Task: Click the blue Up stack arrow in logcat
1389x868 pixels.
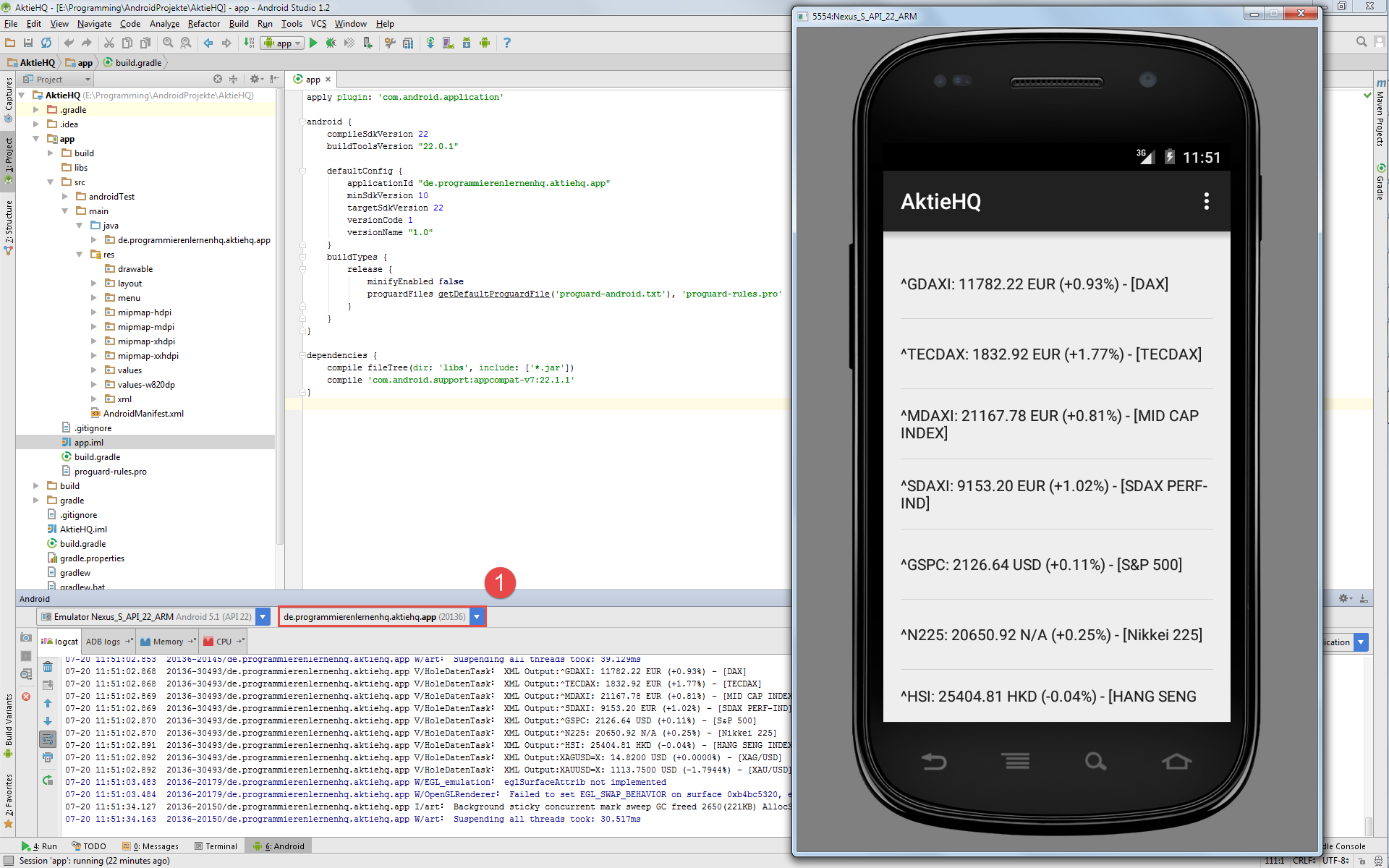Action: pos(48,703)
